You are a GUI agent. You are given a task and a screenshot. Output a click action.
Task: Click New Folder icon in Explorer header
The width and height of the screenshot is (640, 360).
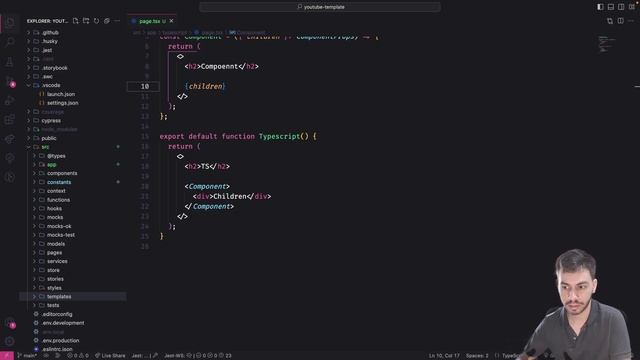pyautogui.click(x=86, y=21)
